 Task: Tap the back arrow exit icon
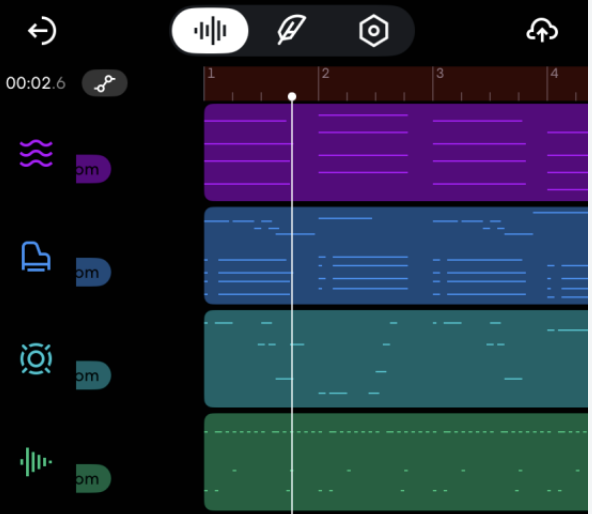coord(42,31)
